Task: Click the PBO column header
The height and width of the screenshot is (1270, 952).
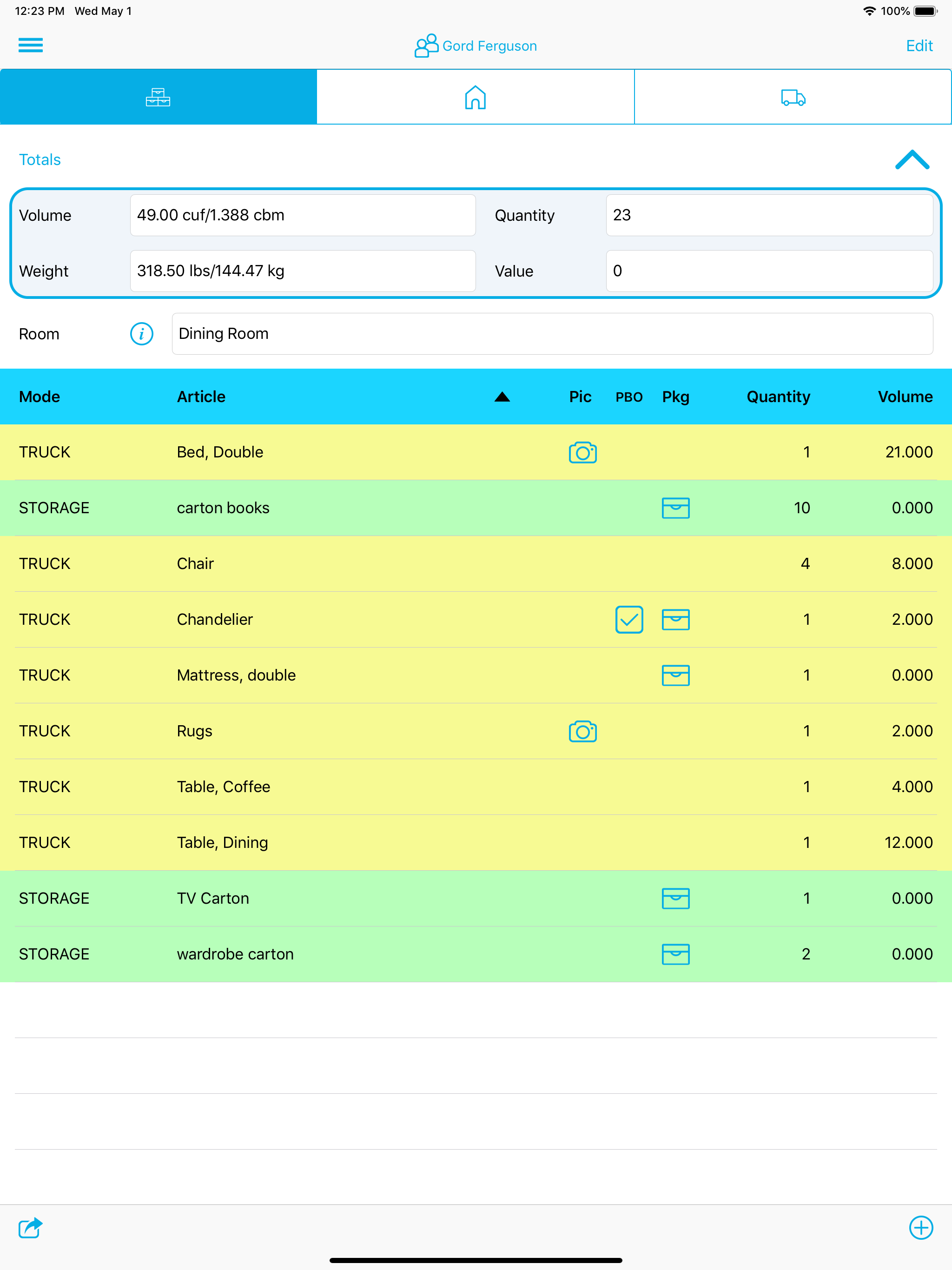Action: click(629, 397)
